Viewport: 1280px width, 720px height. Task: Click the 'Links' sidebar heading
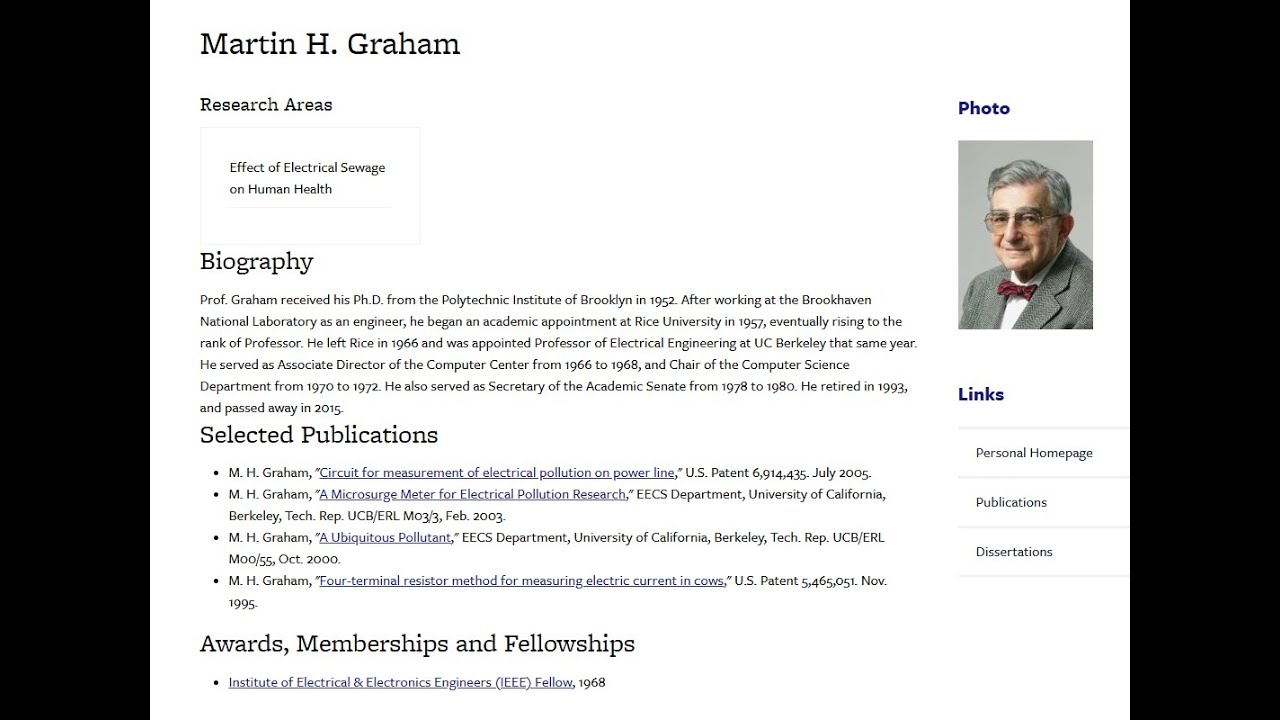(x=981, y=394)
